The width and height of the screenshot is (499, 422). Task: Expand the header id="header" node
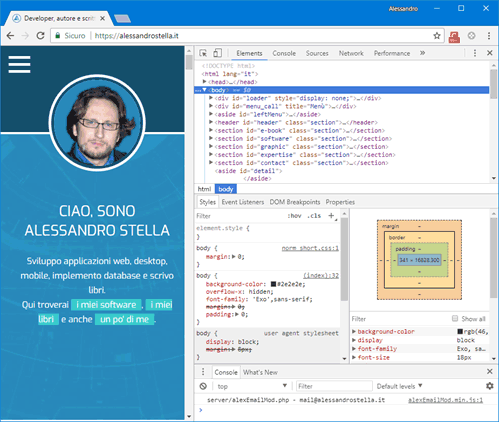coord(211,122)
